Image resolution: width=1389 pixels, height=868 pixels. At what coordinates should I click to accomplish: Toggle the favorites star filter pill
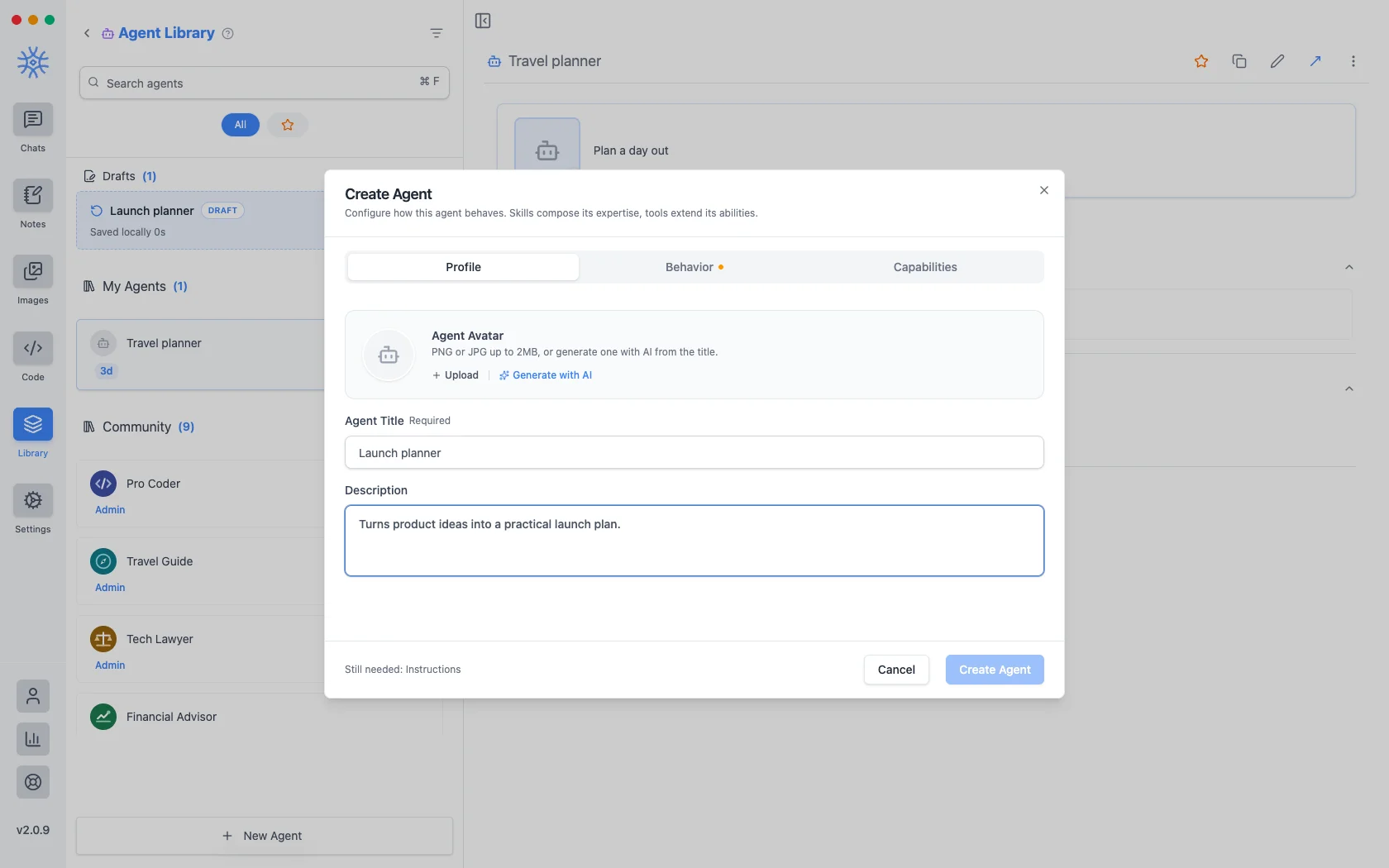[x=288, y=125]
